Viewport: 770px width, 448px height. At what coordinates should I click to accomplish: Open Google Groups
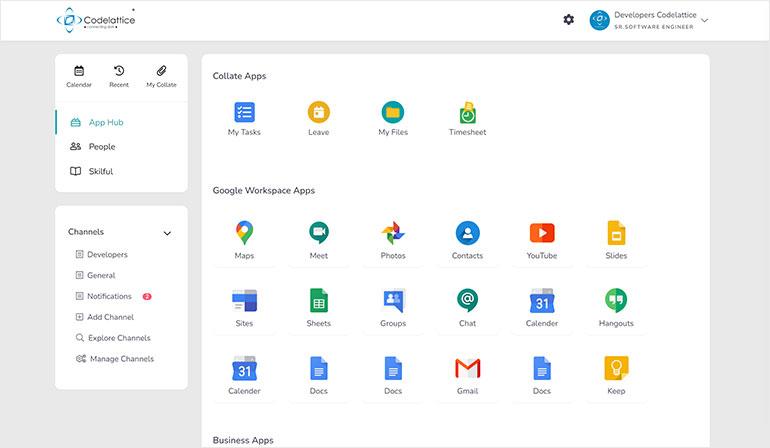(393, 308)
